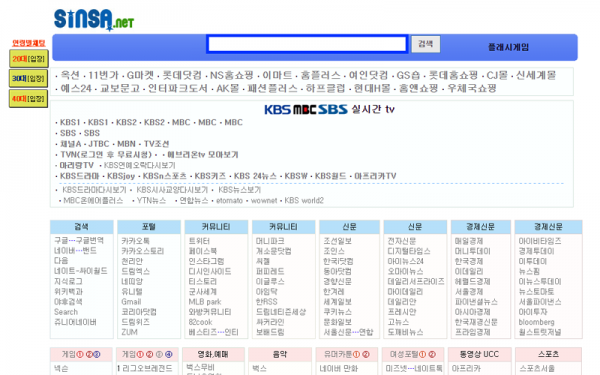Enter the 20대 age chat room
The height and width of the screenshot is (375, 600).
pos(29,59)
